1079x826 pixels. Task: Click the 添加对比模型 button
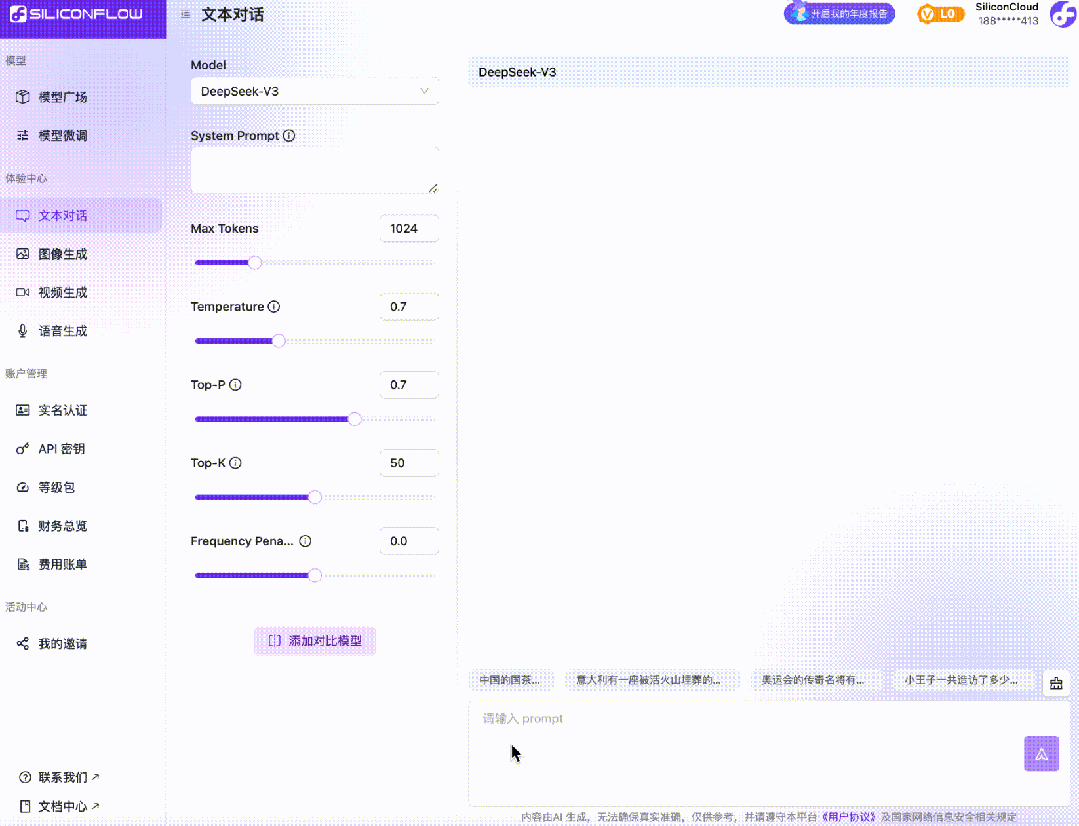(x=315, y=641)
